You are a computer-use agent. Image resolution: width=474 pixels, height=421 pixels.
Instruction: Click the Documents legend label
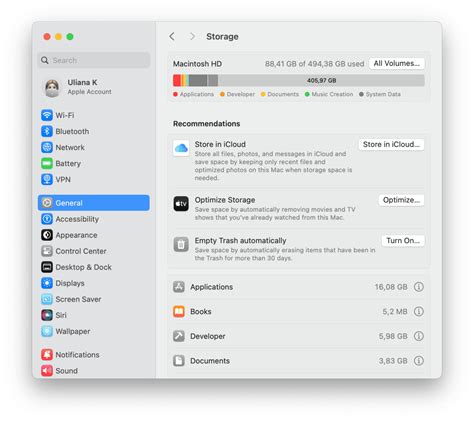[x=283, y=94]
